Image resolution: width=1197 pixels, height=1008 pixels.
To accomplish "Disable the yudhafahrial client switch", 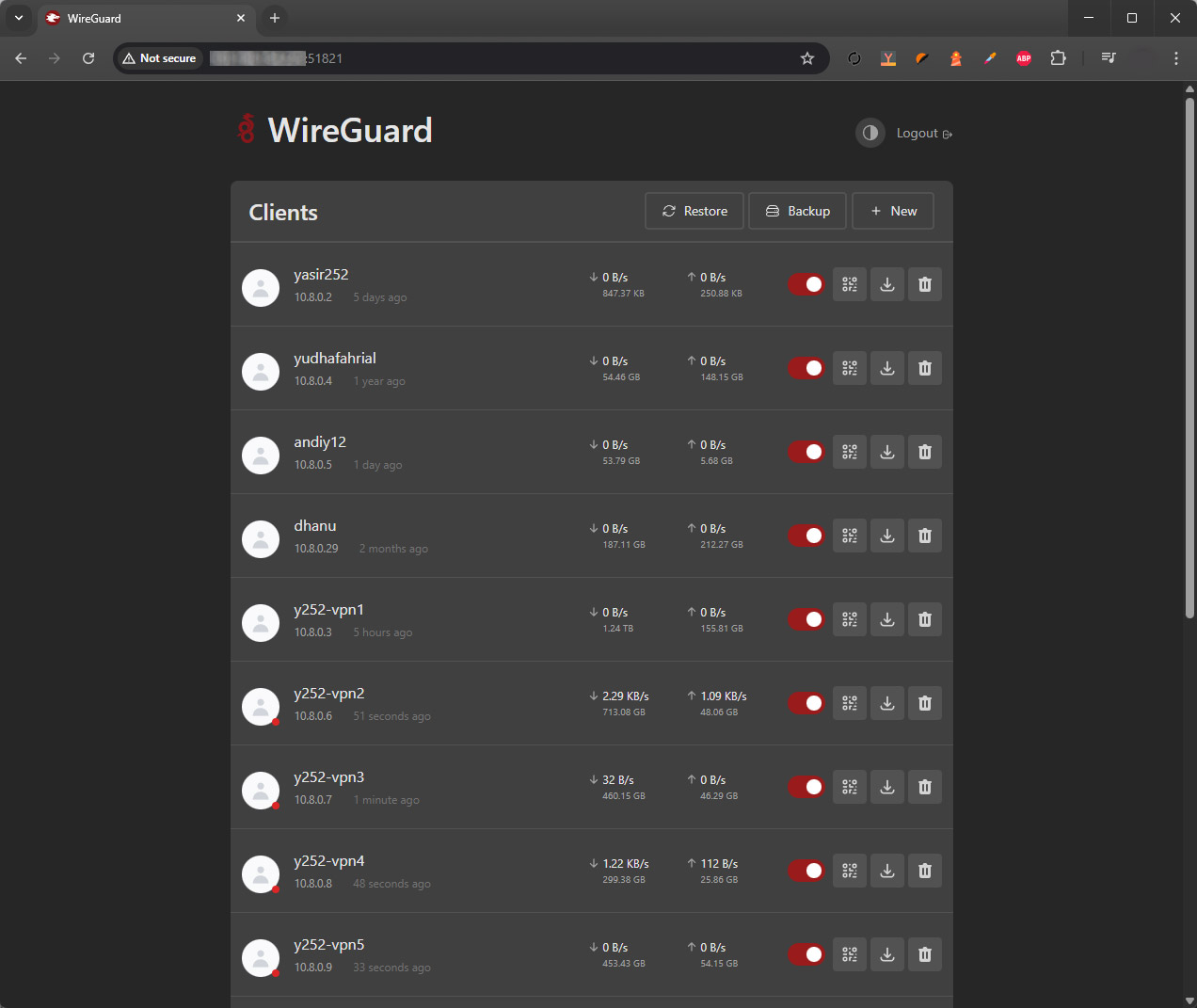I will point(806,368).
